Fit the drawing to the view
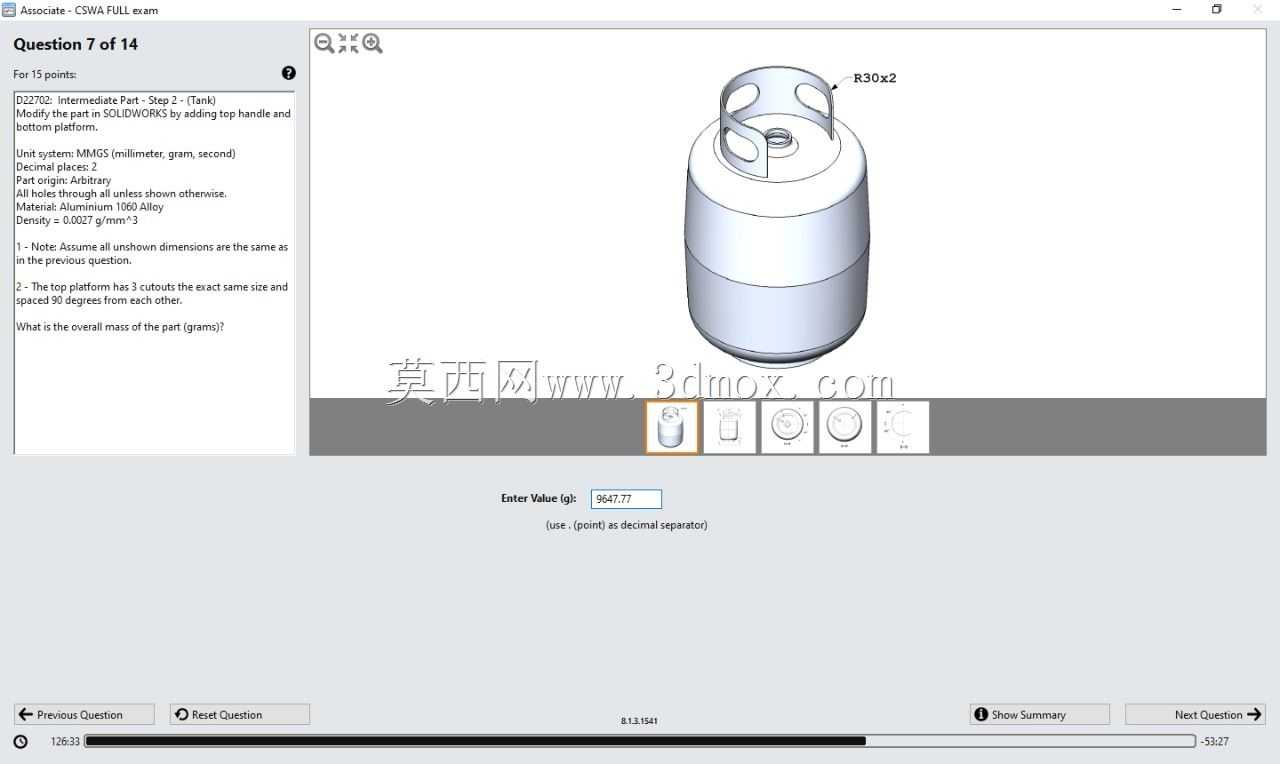This screenshot has width=1280, height=764. coord(348,43)
